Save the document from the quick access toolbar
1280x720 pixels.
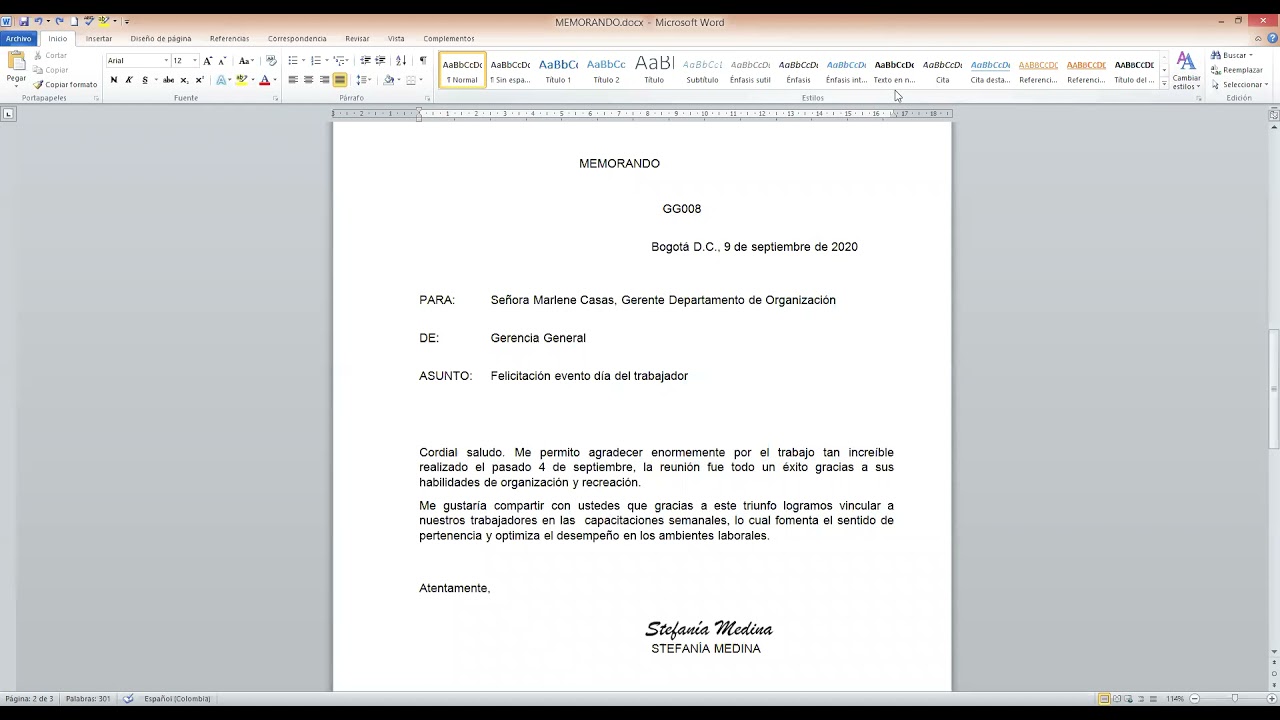pyautogui.click(x=24, y=21)
